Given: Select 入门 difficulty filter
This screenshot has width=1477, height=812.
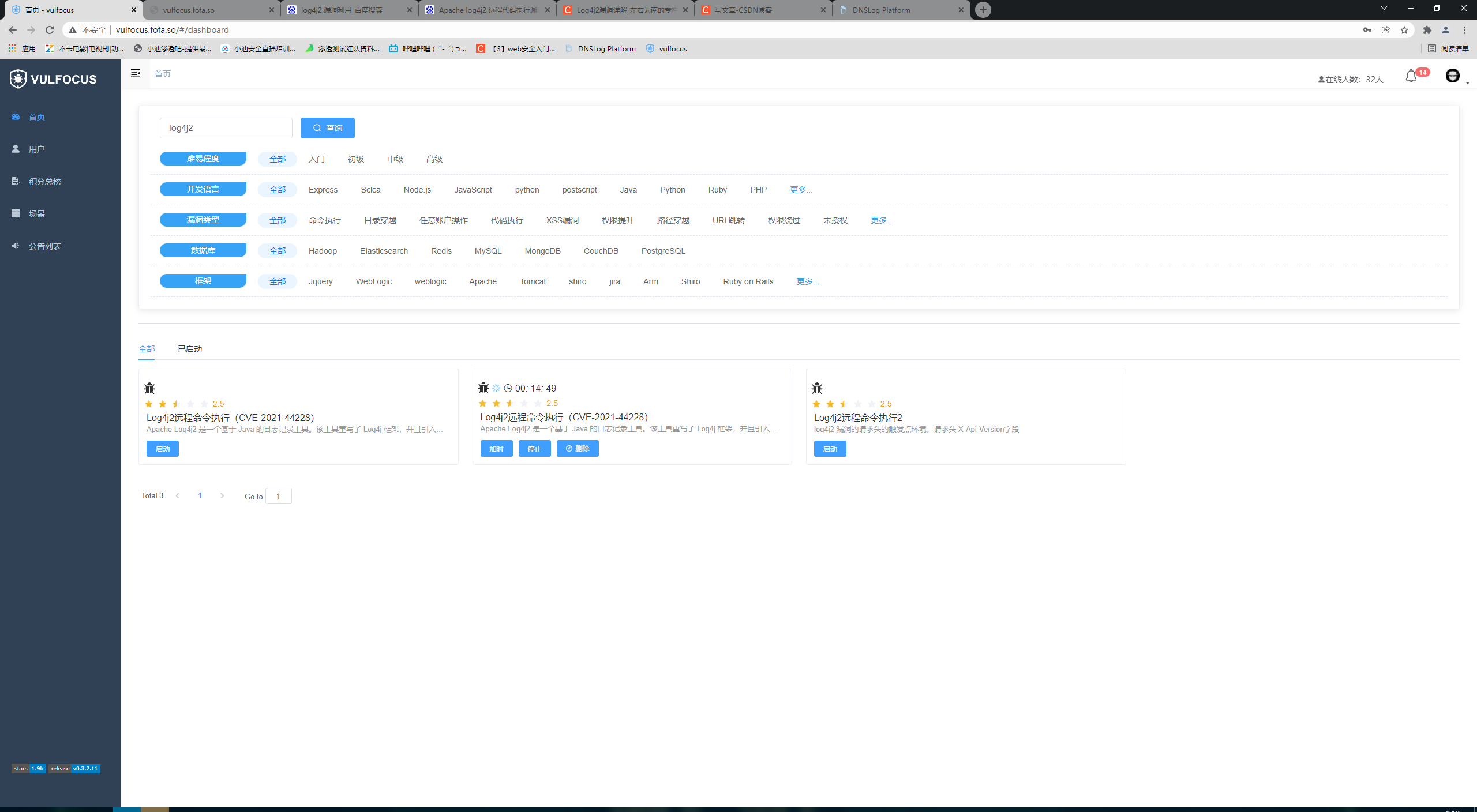Looking at the screenshot, I should pyautogui.click(x=317, y=159).
